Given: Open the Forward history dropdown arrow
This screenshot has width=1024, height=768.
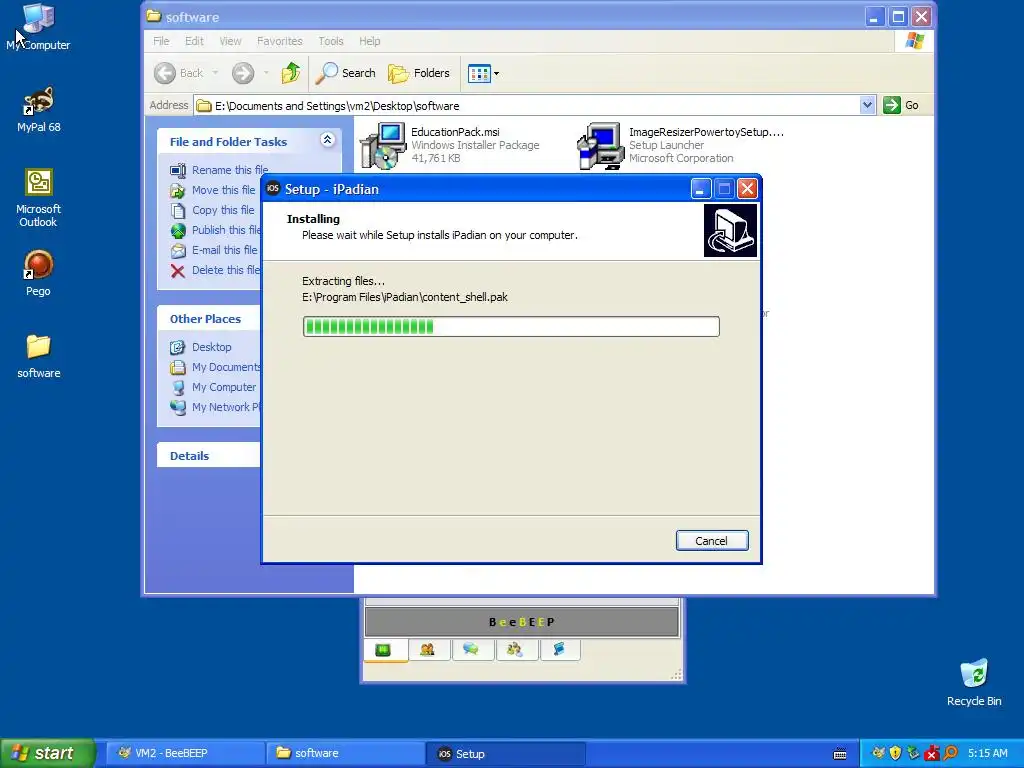Looking at the screenshot, I should [x=266, y=73].
